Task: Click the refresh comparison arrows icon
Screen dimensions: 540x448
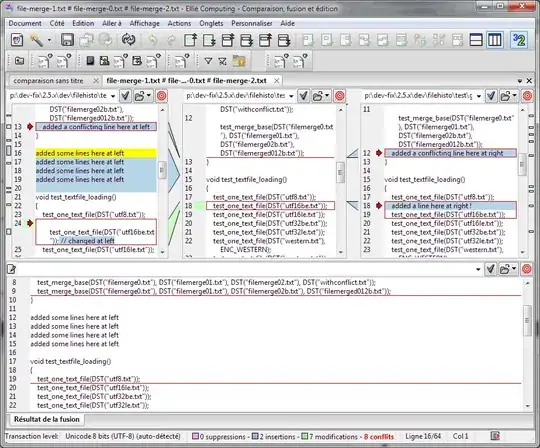Action: click(x=128, y=40)
